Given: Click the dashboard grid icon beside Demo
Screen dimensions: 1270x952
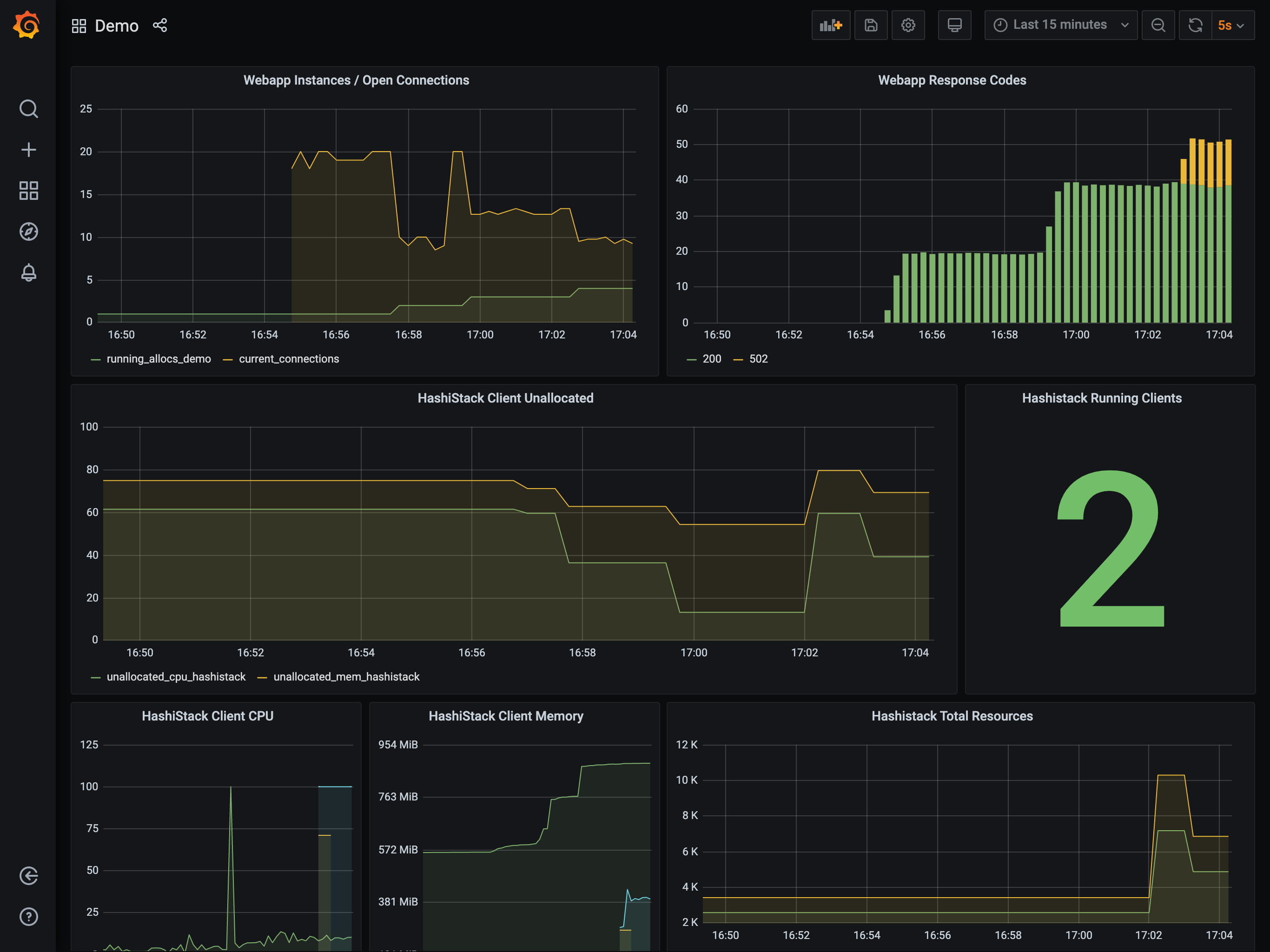Looking at the screenshot, I should [79, 26].
